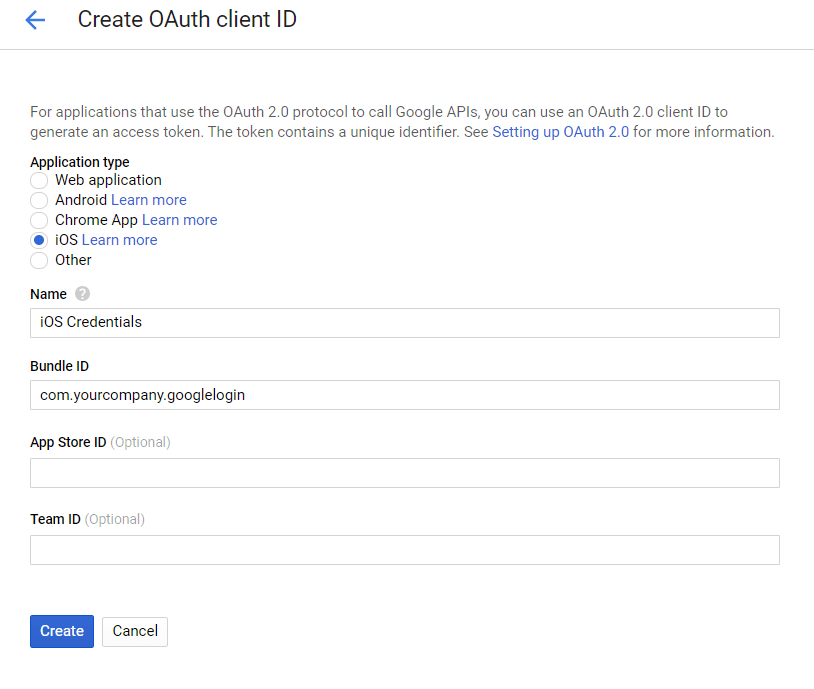The image size is (814, 689).
Task: Open Learn more link beside iOS
Action: coord(119,240)
